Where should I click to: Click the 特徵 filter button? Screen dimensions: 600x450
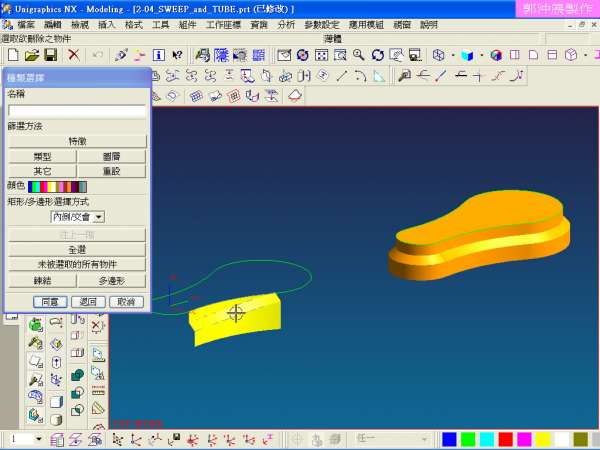pyautogui.click(x=77, y=141)
